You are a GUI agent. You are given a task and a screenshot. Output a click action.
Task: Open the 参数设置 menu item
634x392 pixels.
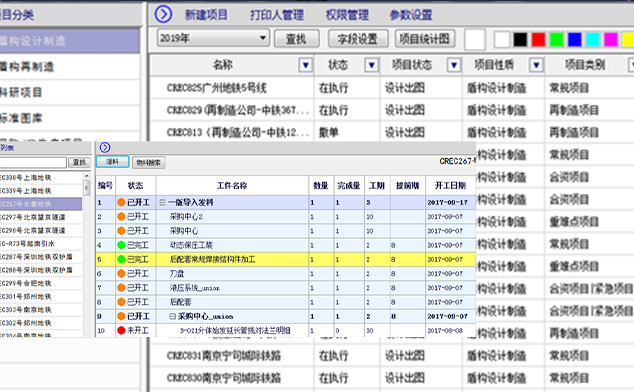[411, 15]
